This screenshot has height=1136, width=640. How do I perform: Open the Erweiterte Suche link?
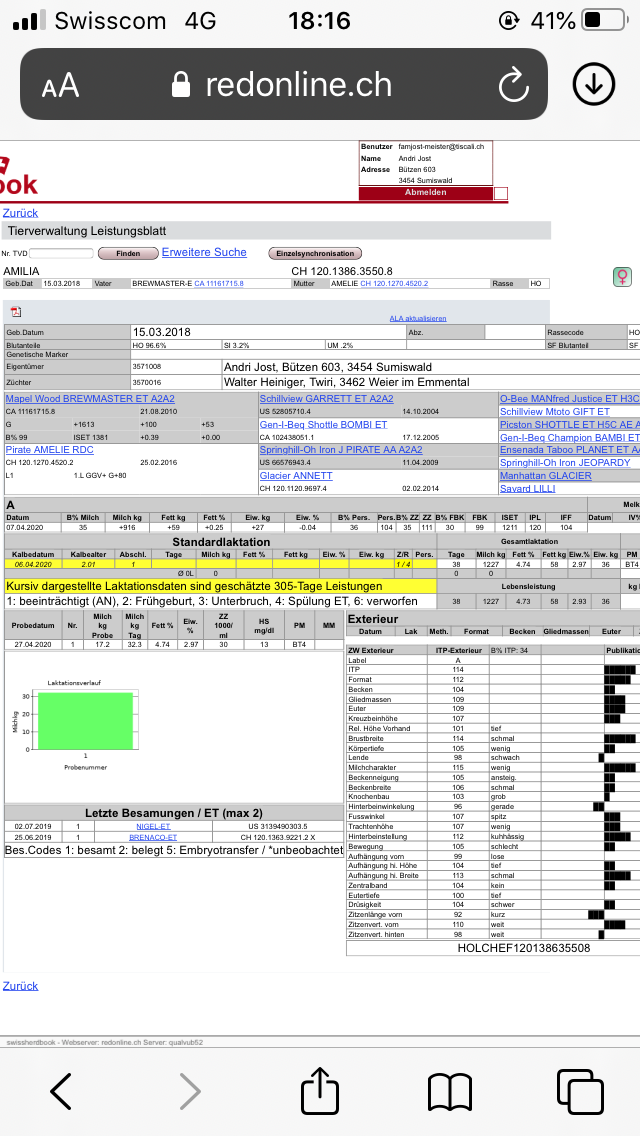point(204,252)
